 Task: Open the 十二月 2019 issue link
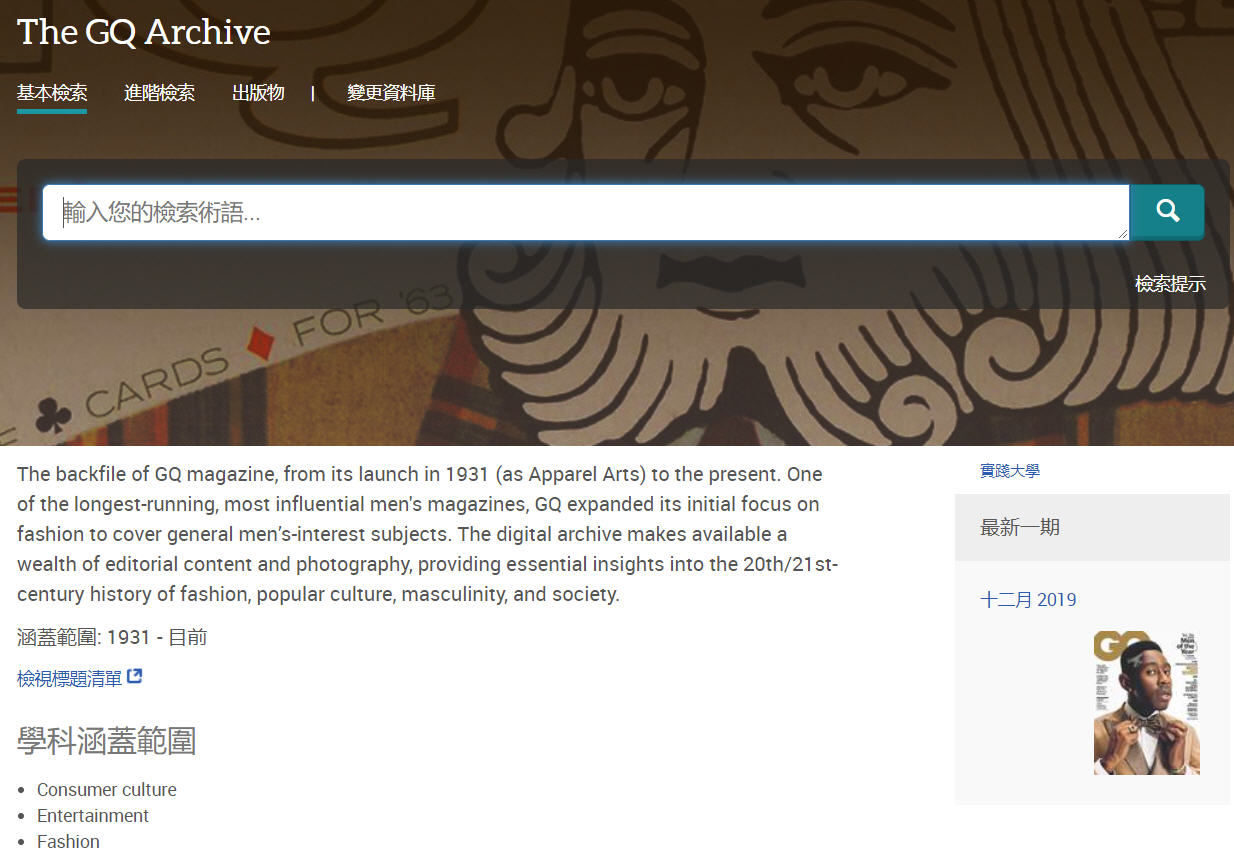pyautogui.click(x=1028, y=600)
